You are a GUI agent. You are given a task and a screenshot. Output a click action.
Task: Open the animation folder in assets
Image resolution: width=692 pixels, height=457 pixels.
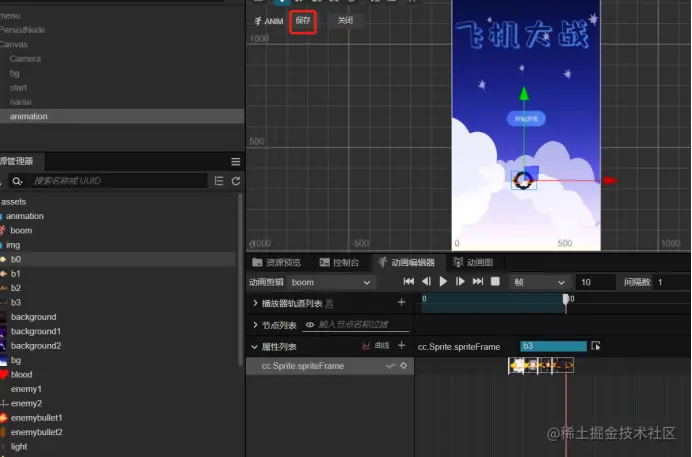25,216
